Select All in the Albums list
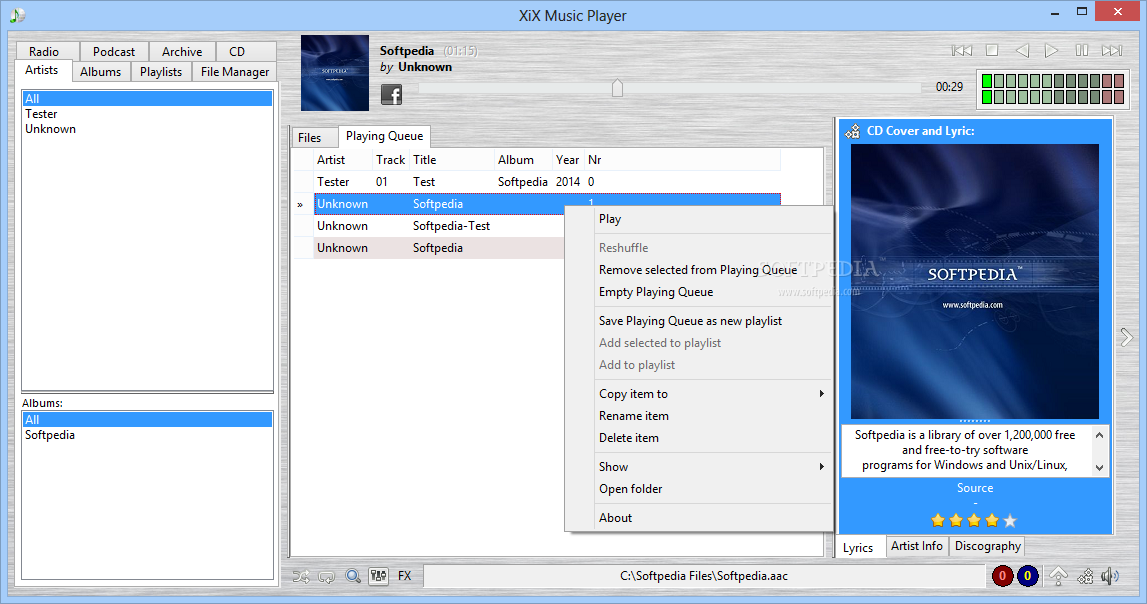Viewport: 1147px width, 604px height. point(147,420)
